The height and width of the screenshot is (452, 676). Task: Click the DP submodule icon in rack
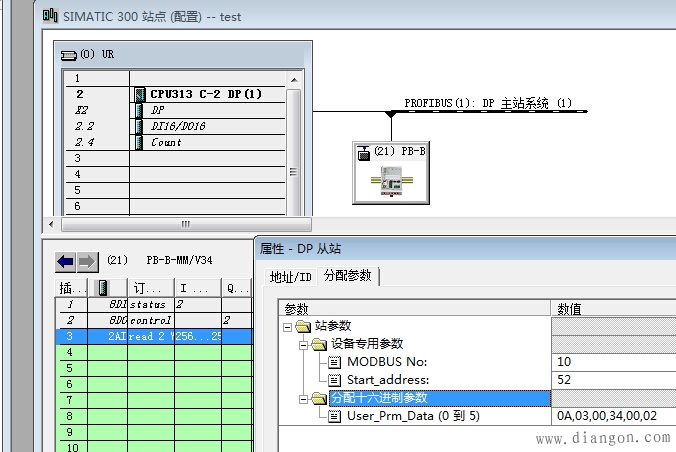coord(139,110)
